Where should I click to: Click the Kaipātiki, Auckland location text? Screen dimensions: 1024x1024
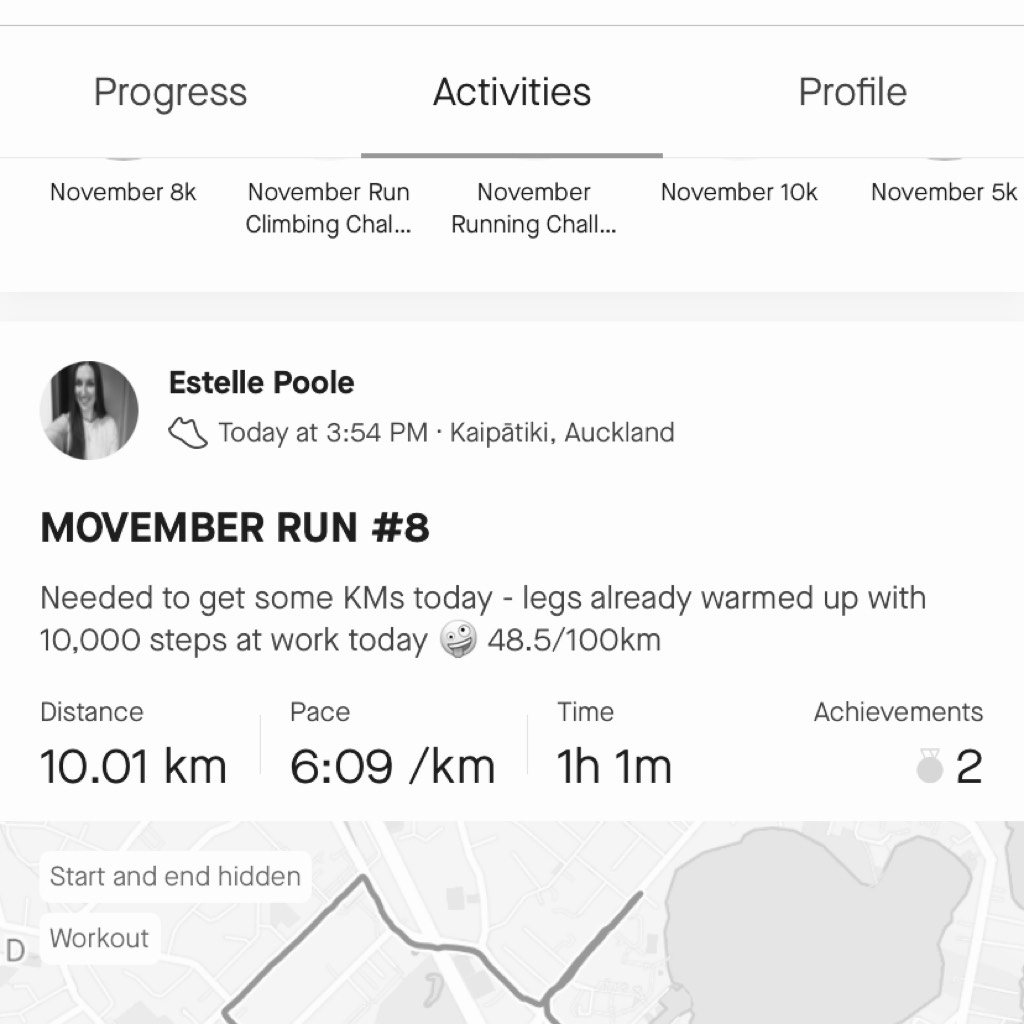562,432
